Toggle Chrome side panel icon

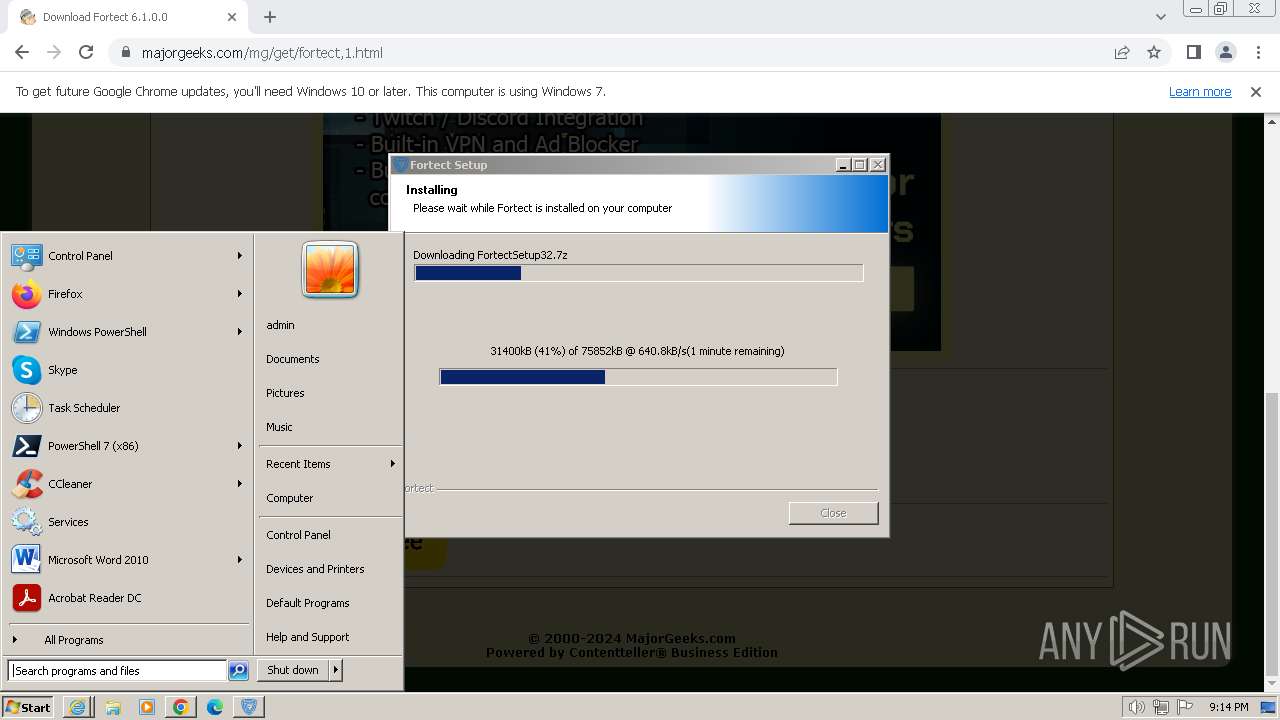(1193, 53)
